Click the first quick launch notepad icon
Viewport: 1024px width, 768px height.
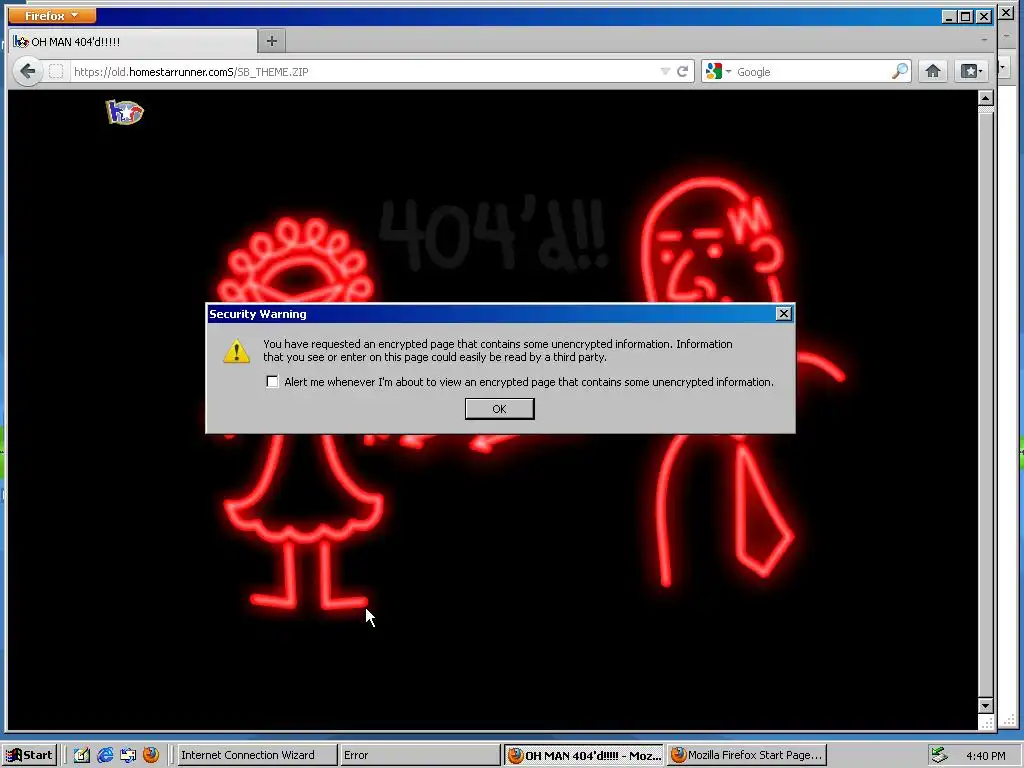(x=82, y=755)
